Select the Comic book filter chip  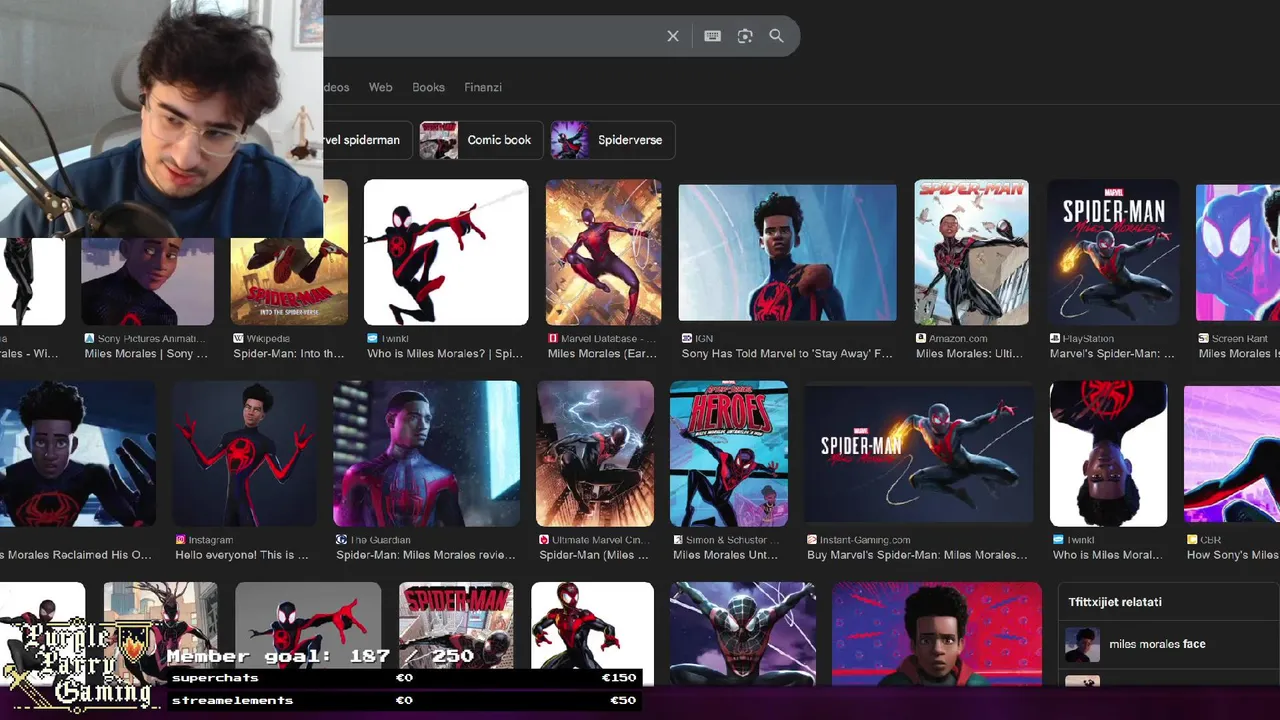point(481,140)
